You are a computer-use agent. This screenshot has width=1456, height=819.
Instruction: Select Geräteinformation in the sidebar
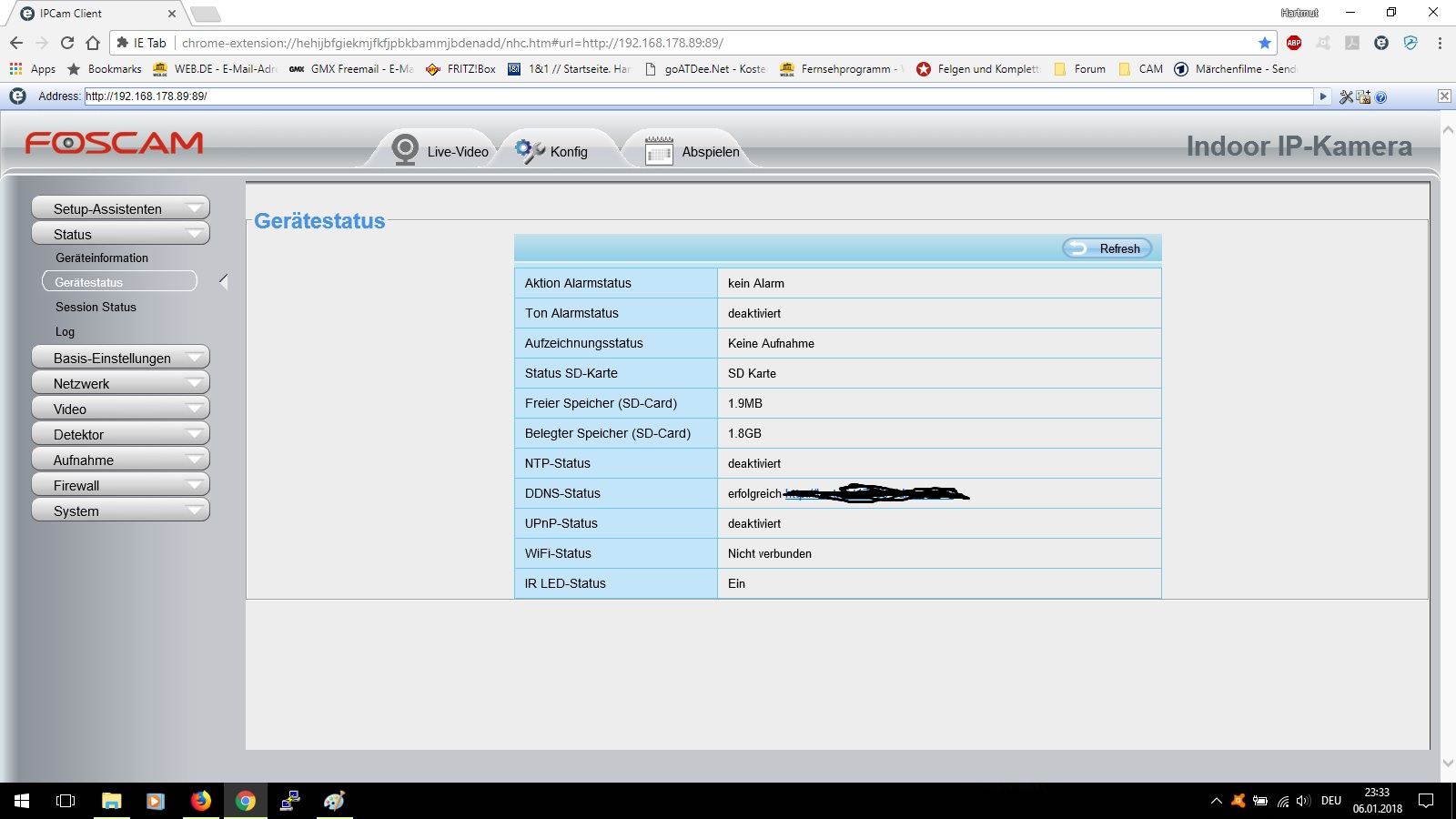(x=102, y=258)
